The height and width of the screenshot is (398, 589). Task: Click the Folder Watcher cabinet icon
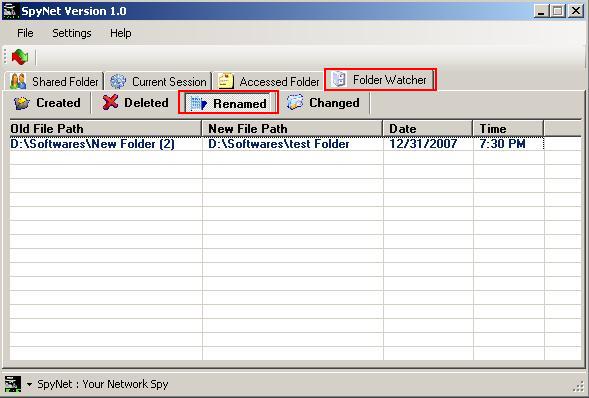339,79
